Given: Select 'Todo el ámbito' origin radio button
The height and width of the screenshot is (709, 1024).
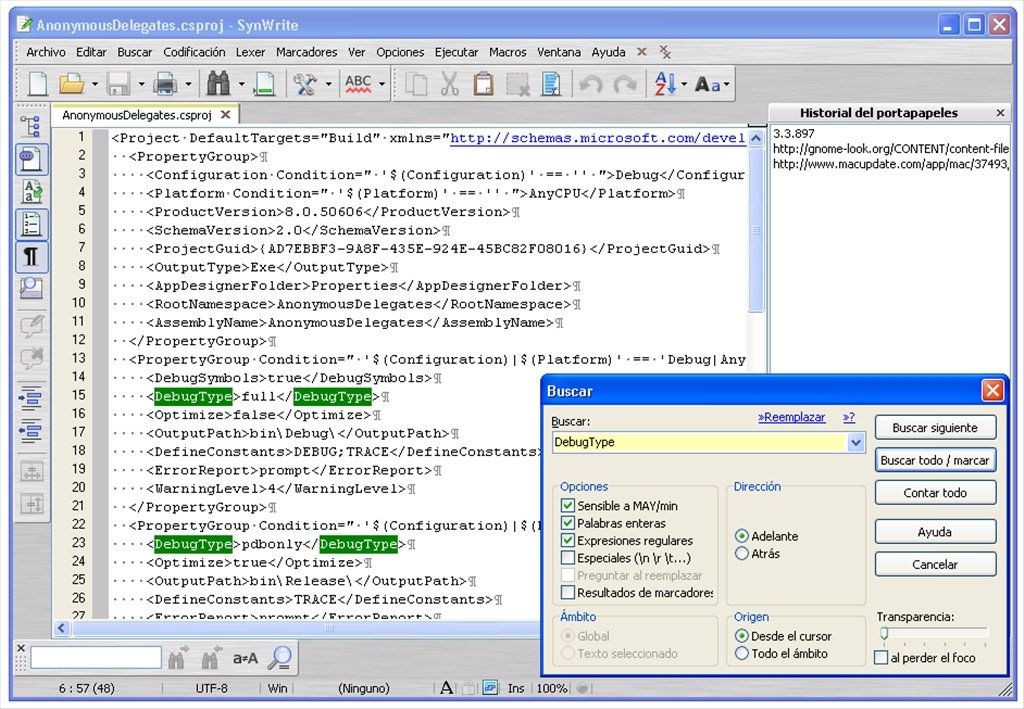Looking at the screenshot, I should tap(741, 654).
